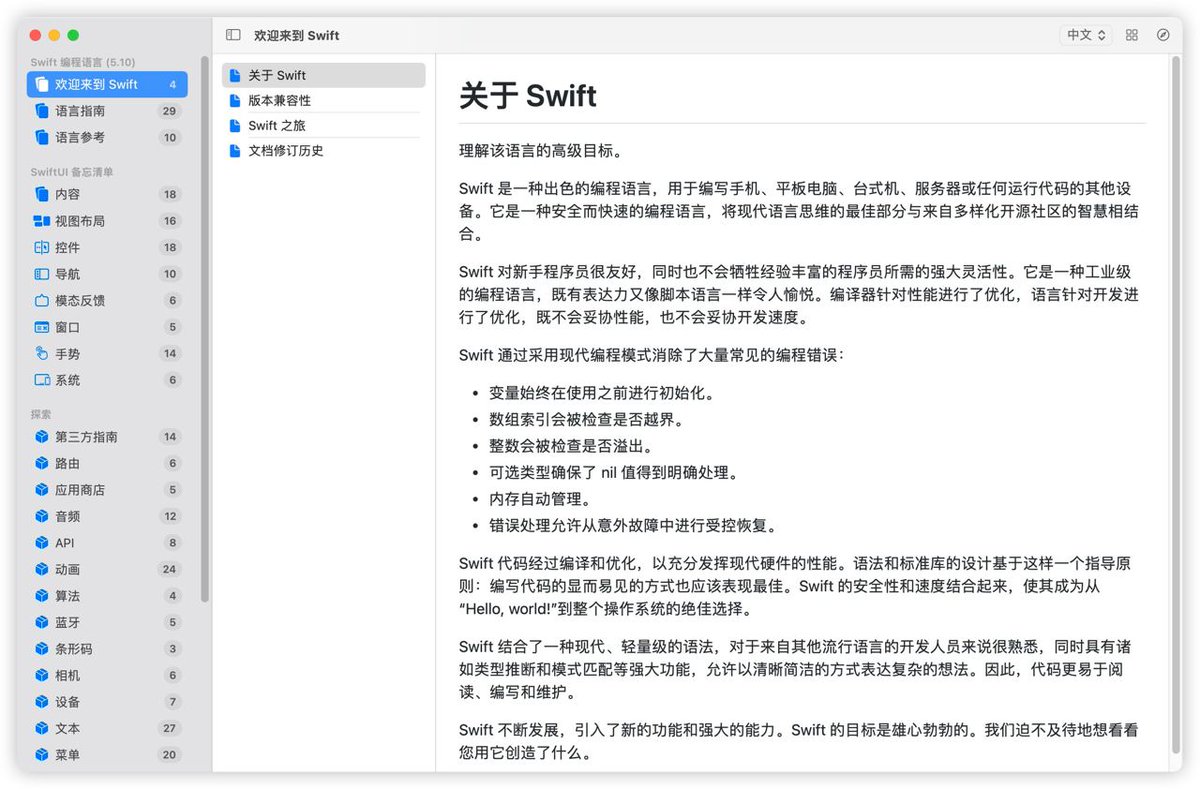1200x789 pixels.
Task: Click the 第三方指南 cube icon
Action: point(41,437)
